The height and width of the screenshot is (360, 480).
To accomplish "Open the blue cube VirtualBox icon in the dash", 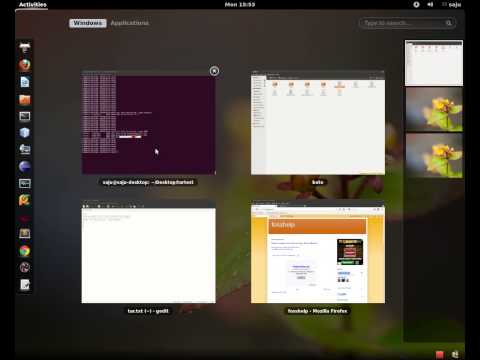I will [25, 133].
